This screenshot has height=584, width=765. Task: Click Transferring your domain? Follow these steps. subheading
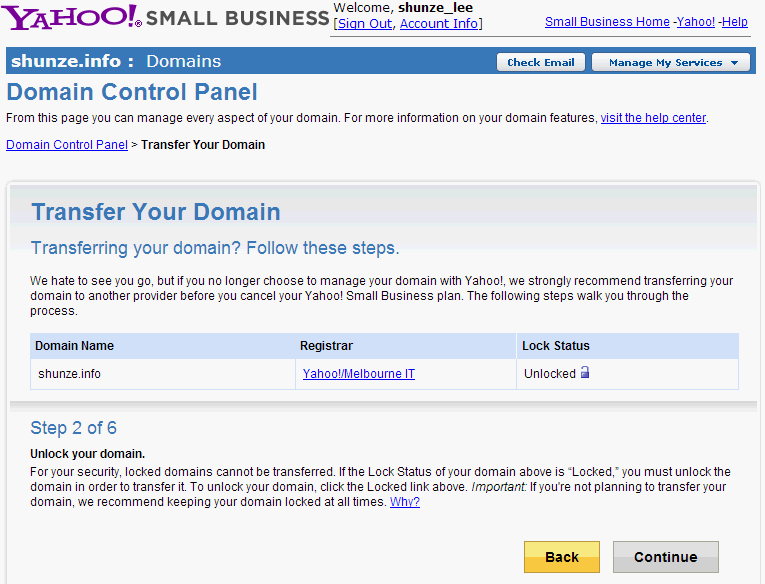(215, 248)
